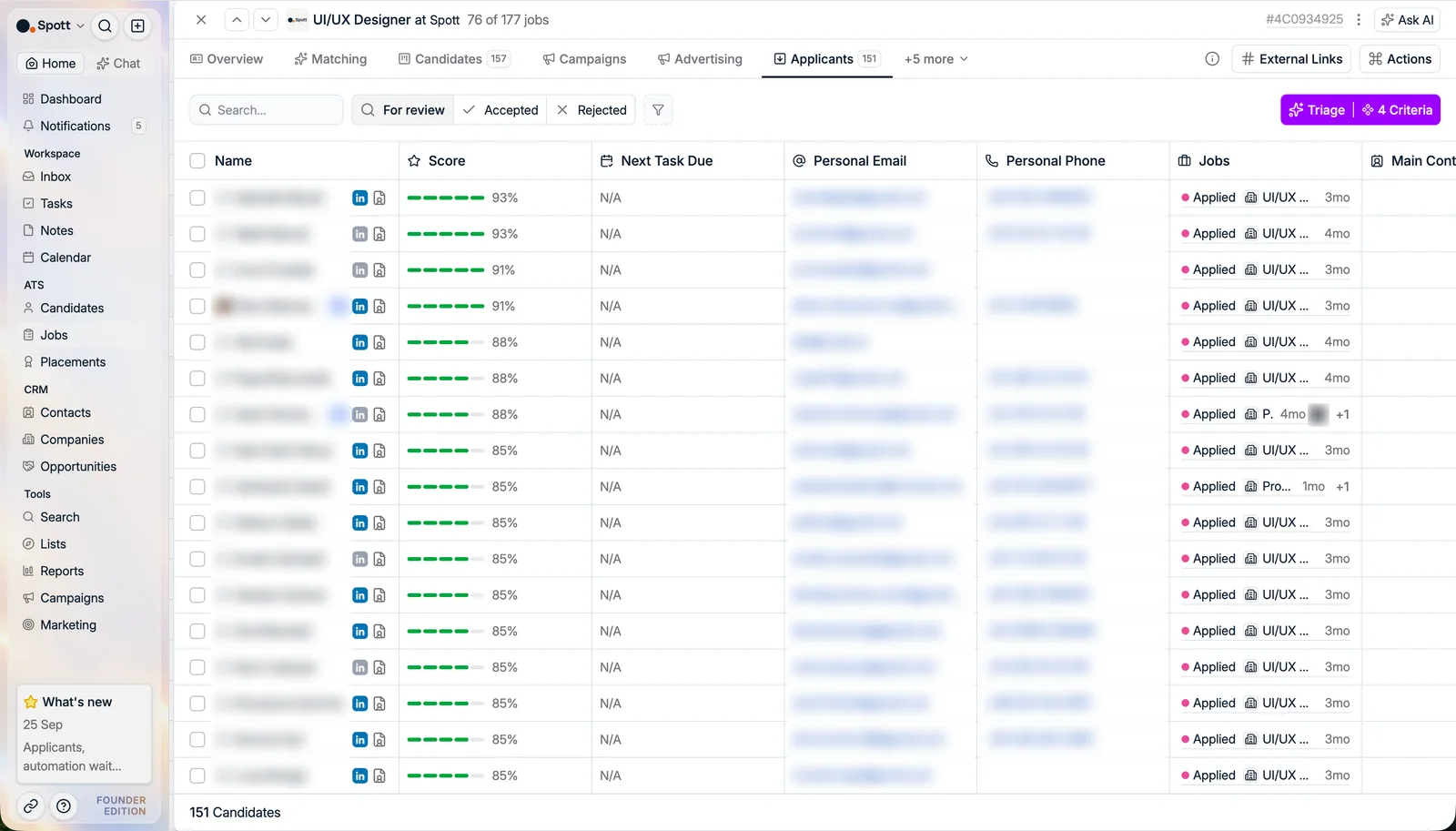Open the three-dot job options menu
Viewport: 1456px width, 831px height.
pos(1359,19)
